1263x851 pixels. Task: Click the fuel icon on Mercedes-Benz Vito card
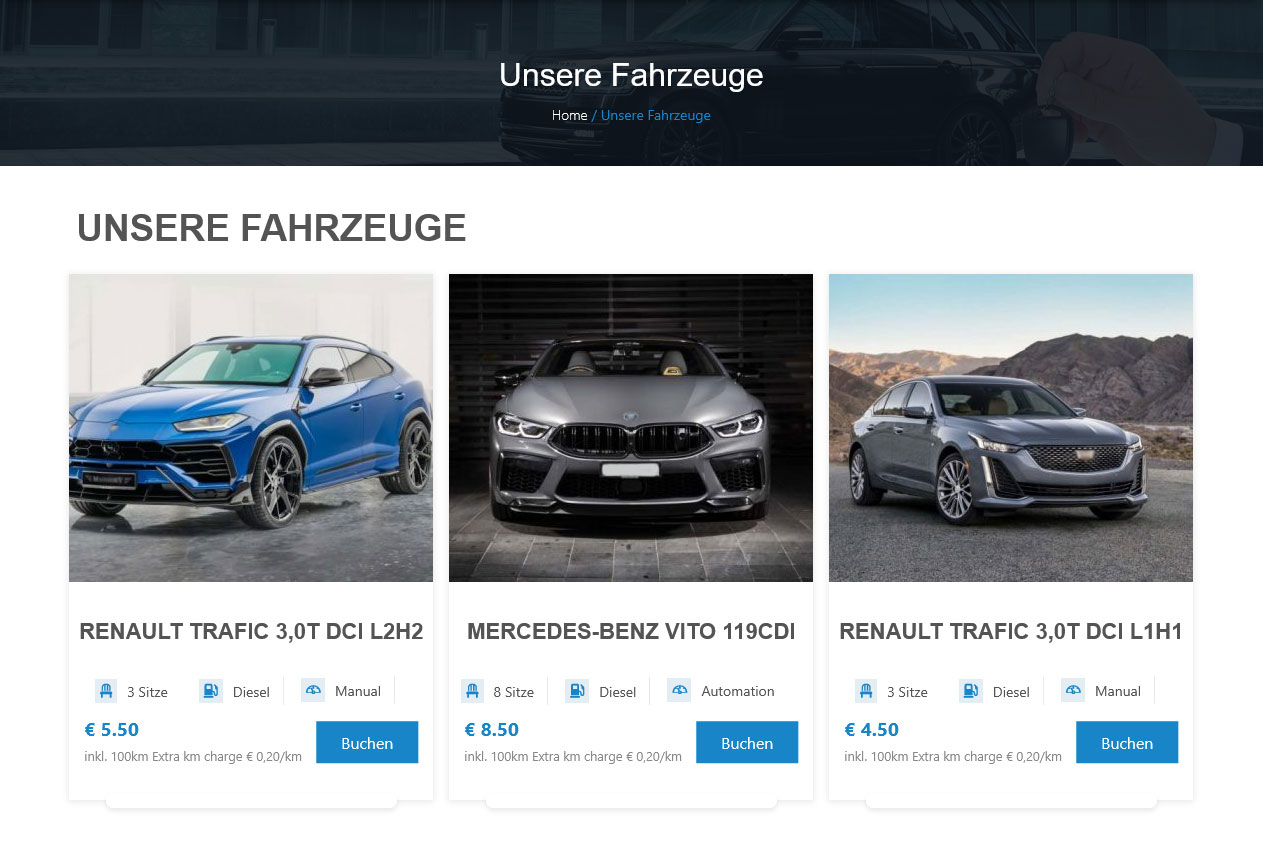577,691
